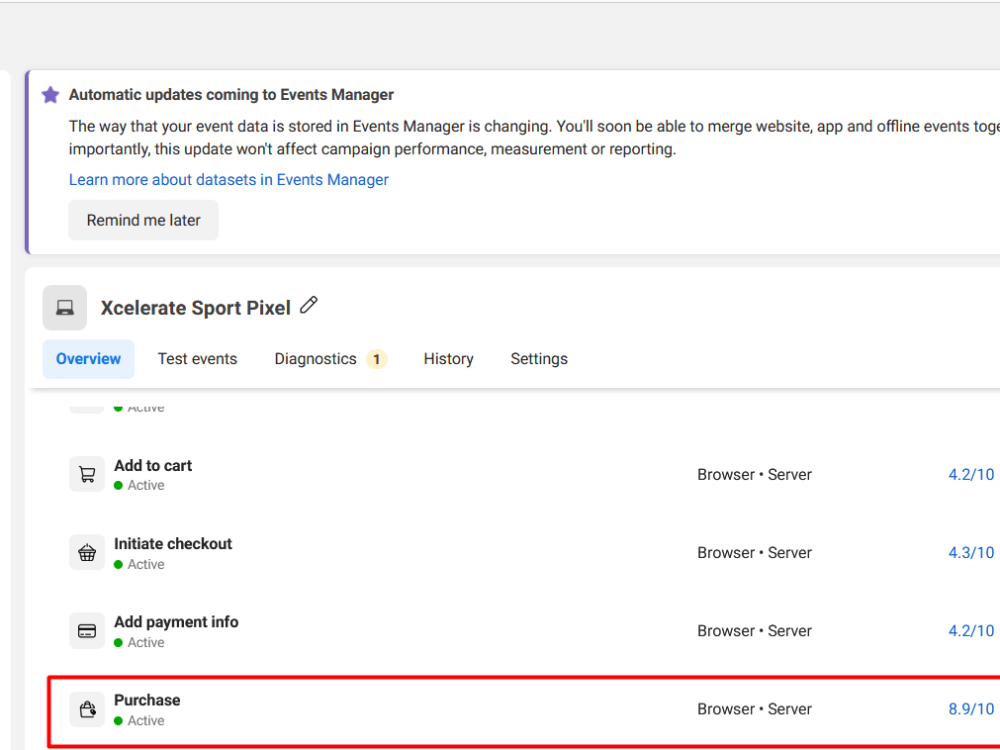The width and height of the screenshot is (1000, 750).
Task: Select the highlighted Purchase event row
Action: (x=400, y=708)
